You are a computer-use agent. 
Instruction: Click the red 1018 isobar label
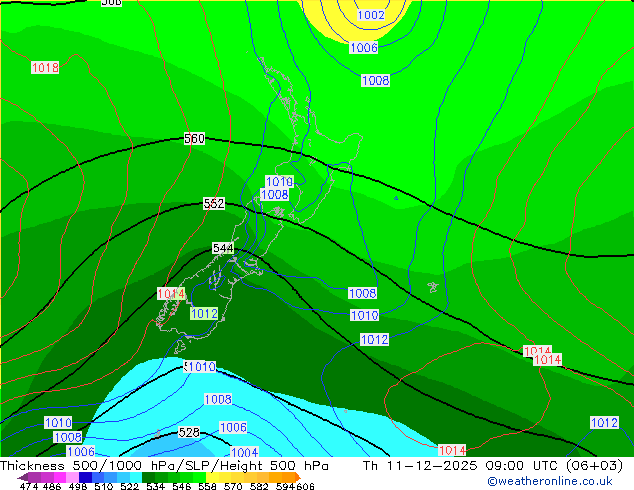click(x=45, y=67)
